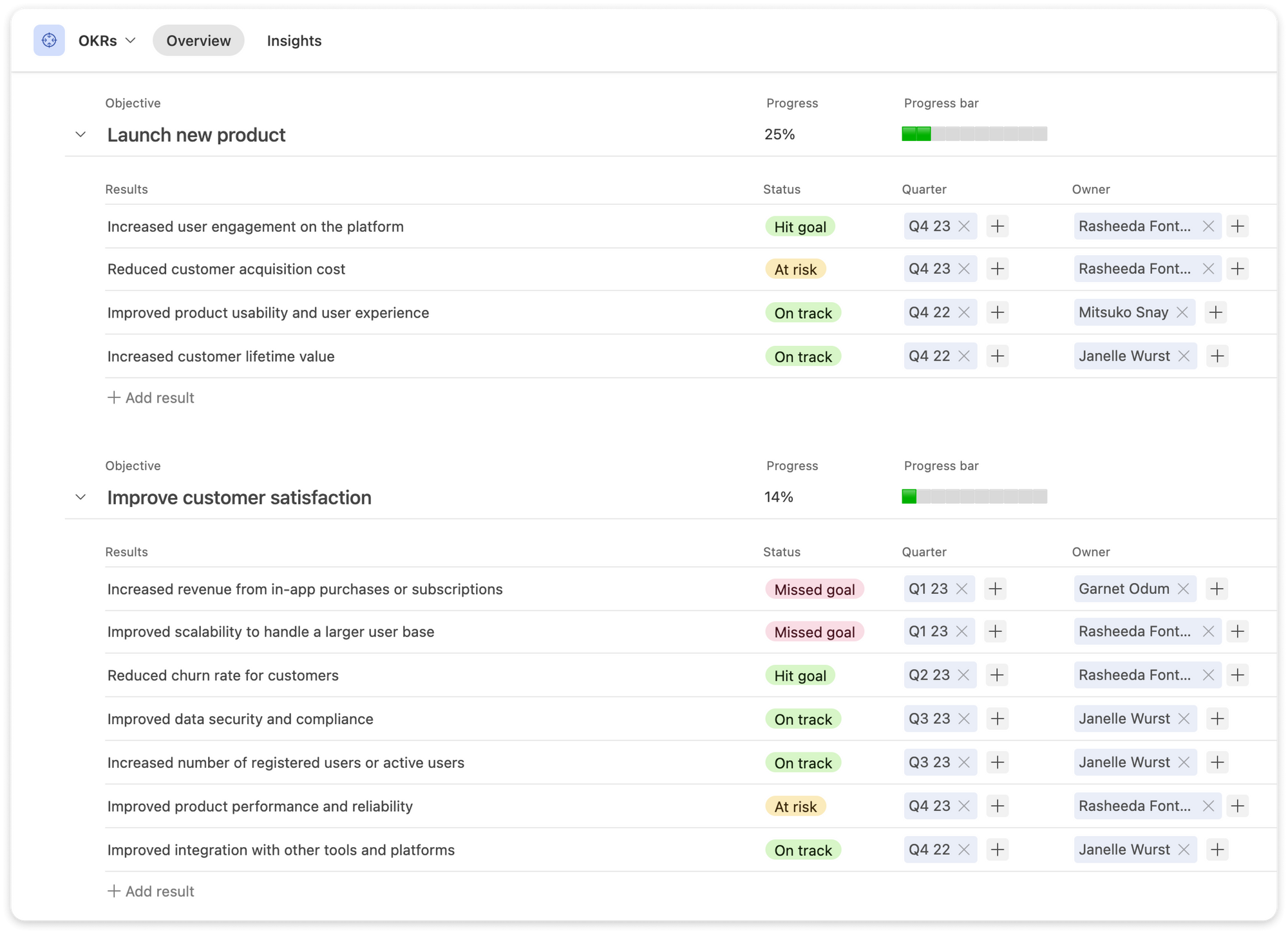This screenshot has height=934, width=1288.
Task: Add a quarter to Improved data security and compliance
Action: [x=998, y=718]
